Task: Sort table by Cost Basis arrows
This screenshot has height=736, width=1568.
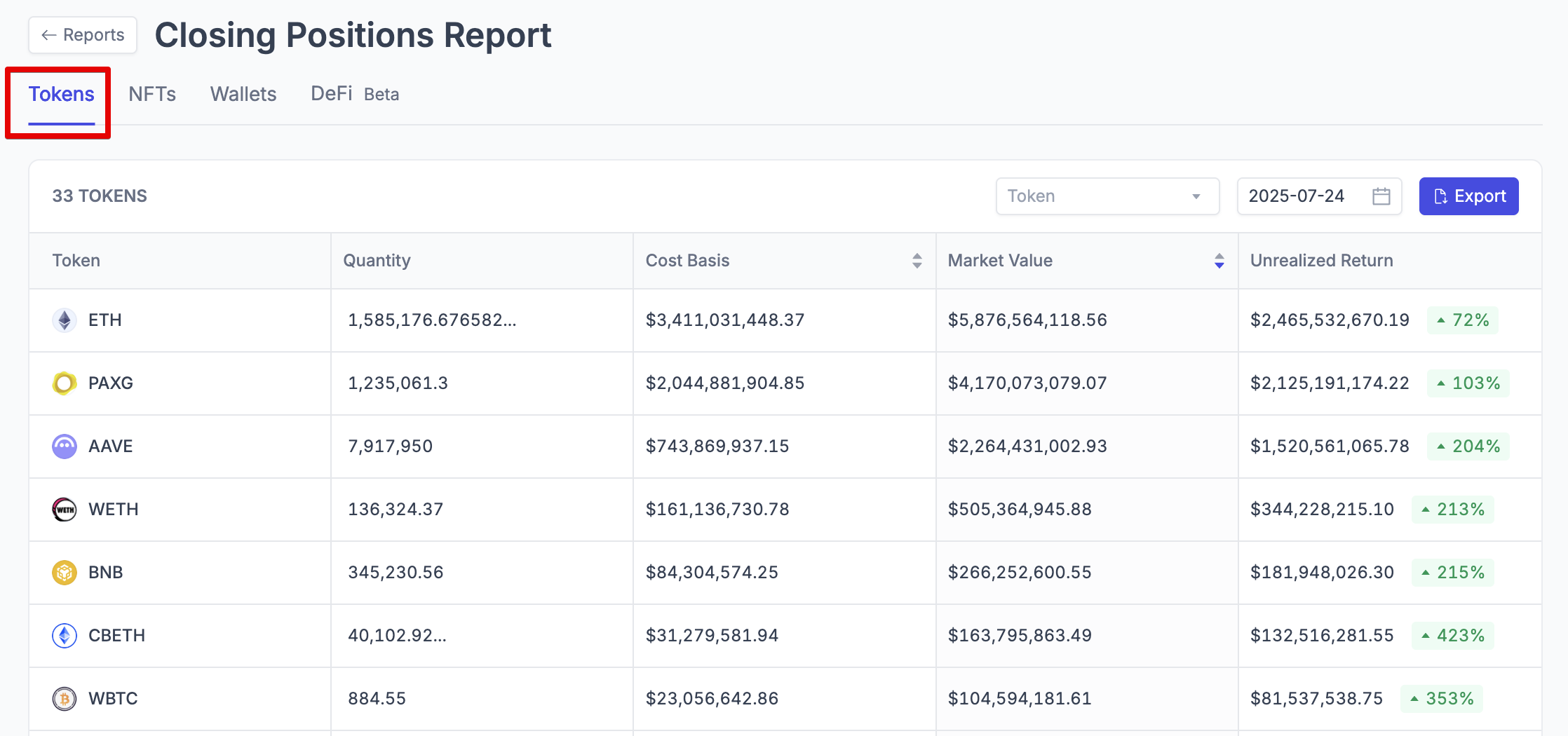Action: pos(917,261)
